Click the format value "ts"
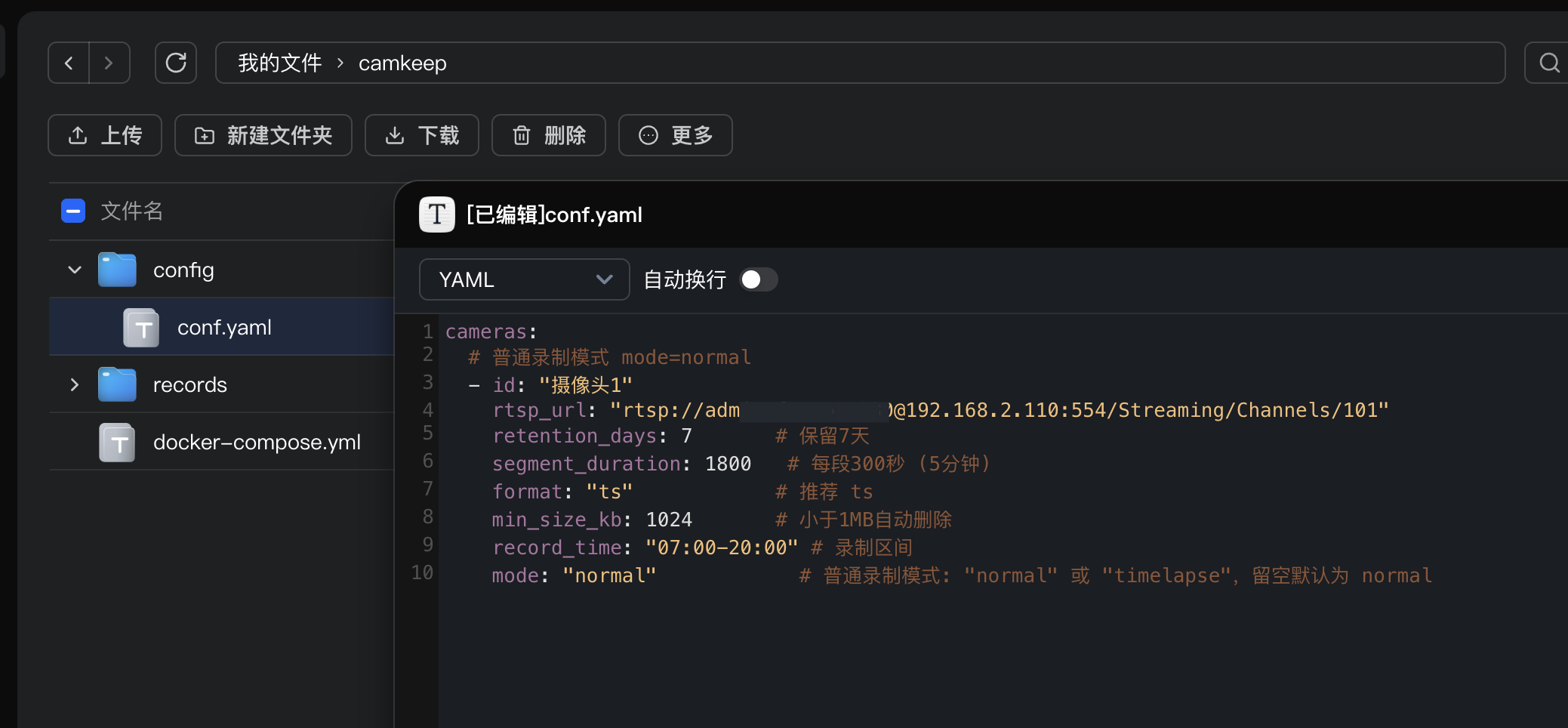This screenshot has height=728, width=1568. 609,492
